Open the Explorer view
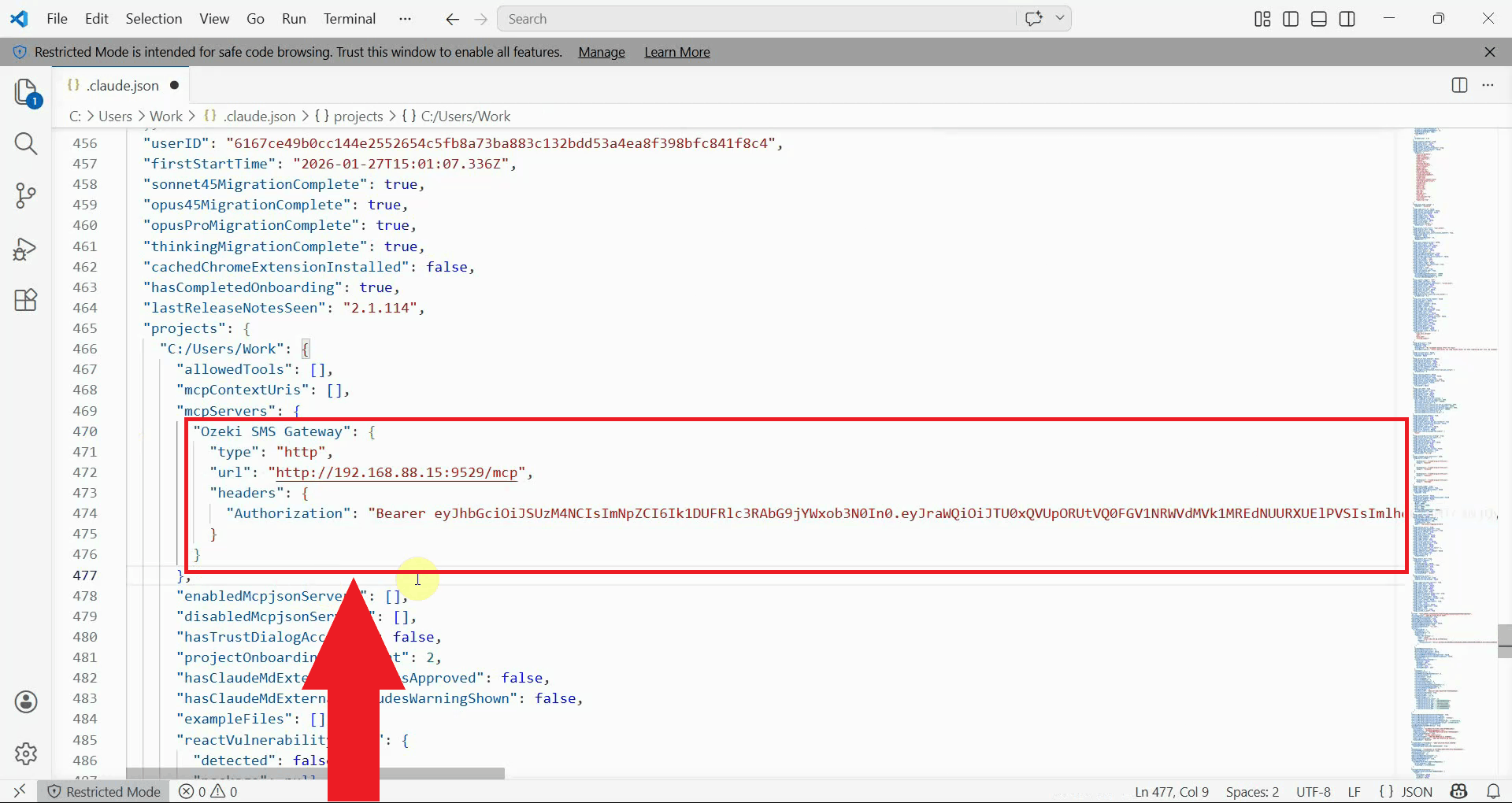This screenshot has height=803, width=1512. pyautogui.click(x=26, y=93)
